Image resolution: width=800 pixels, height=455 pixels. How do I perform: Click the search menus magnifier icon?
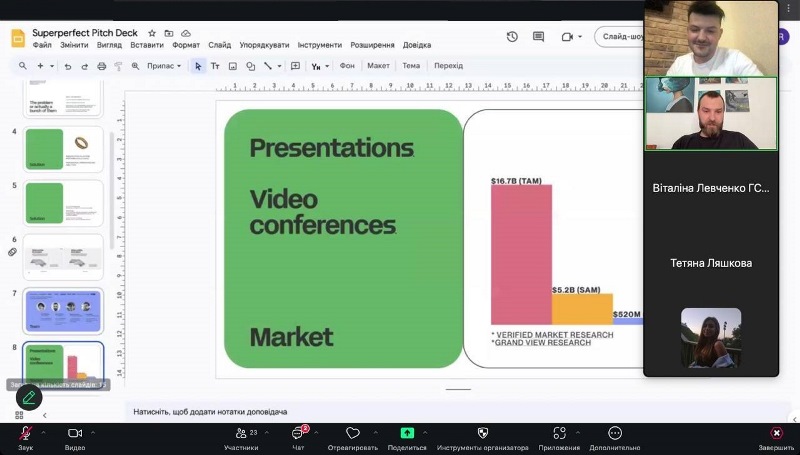click(22, 66)
